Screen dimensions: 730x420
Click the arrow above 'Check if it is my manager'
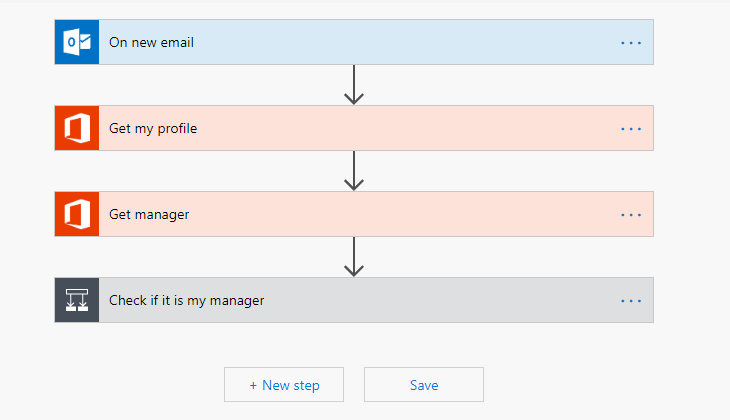pos(354,257)
